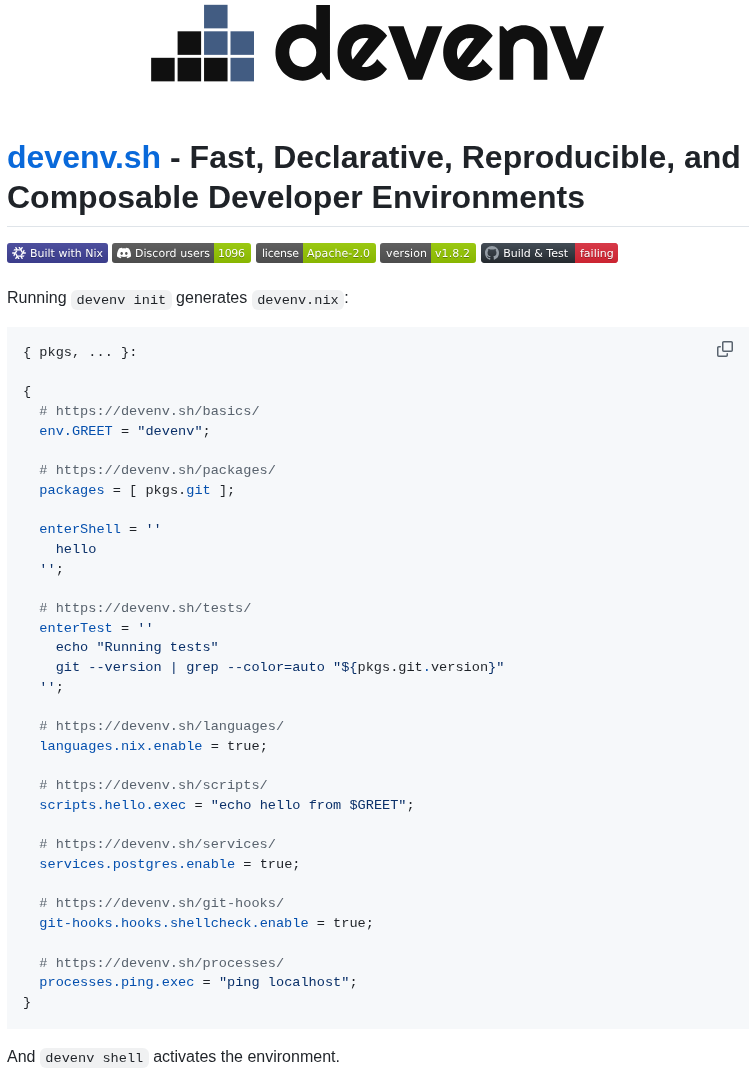Open the Built with Nix badge
The image size is (756, 1069).
point(57,253)
